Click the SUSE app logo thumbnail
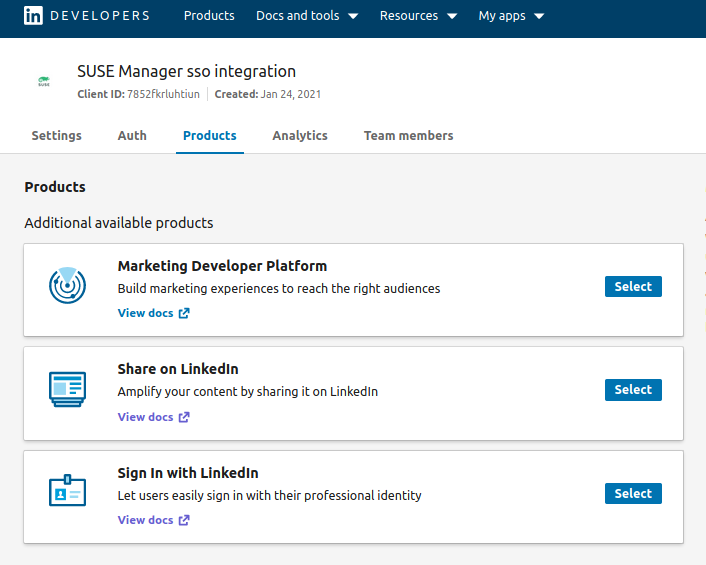Image resolution: width=706 pixels, height=565 pixels. 44,82
